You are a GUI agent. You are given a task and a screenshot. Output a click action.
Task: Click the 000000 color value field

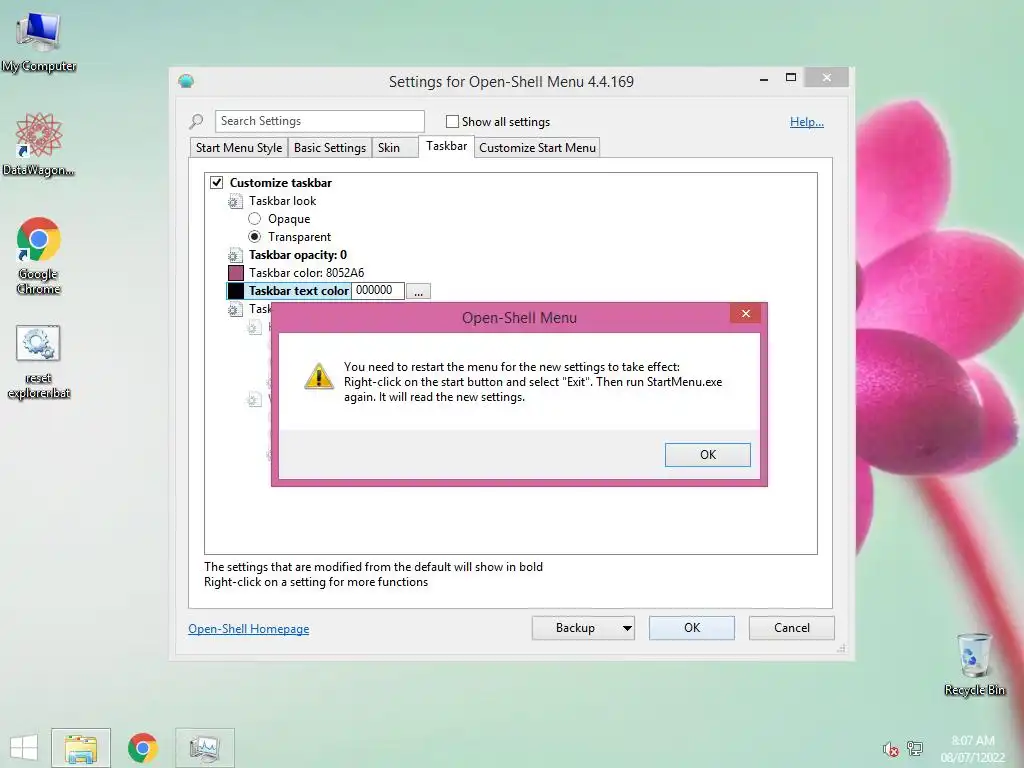[x=378, y=291]
